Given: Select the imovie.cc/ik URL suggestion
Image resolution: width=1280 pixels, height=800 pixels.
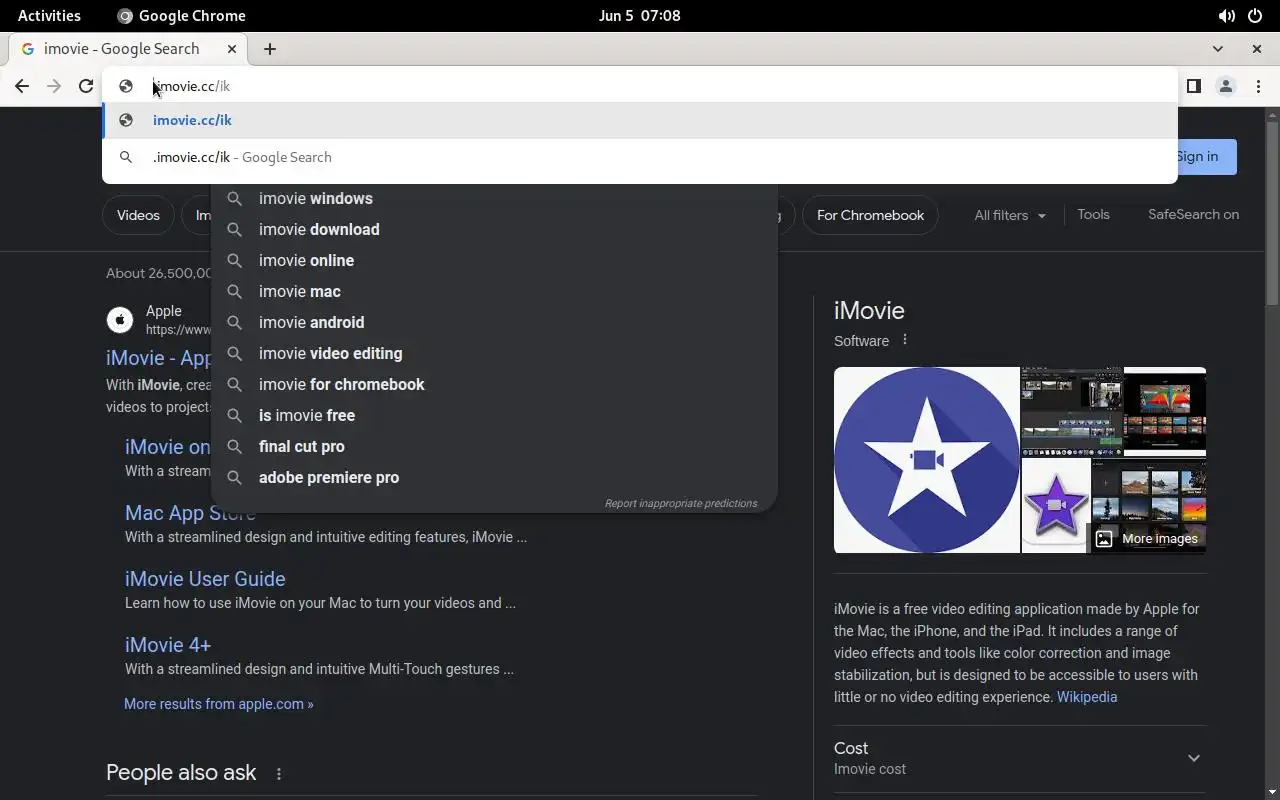Looking at the screenshot, I should pos(640,120).
